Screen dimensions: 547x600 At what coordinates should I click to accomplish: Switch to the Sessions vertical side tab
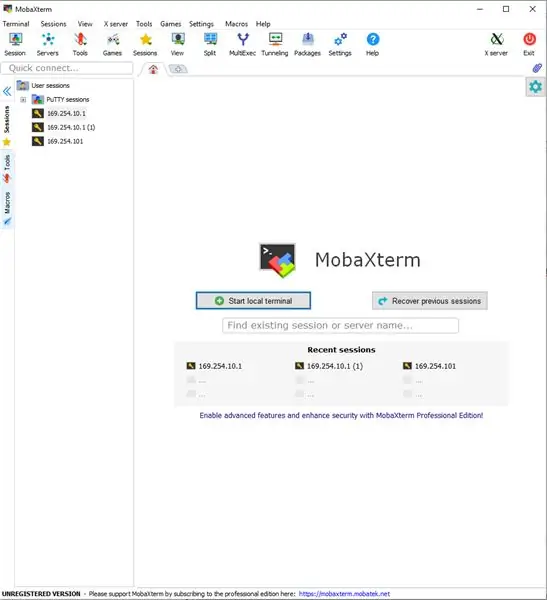pyautogui.click(x=7, y=120)
